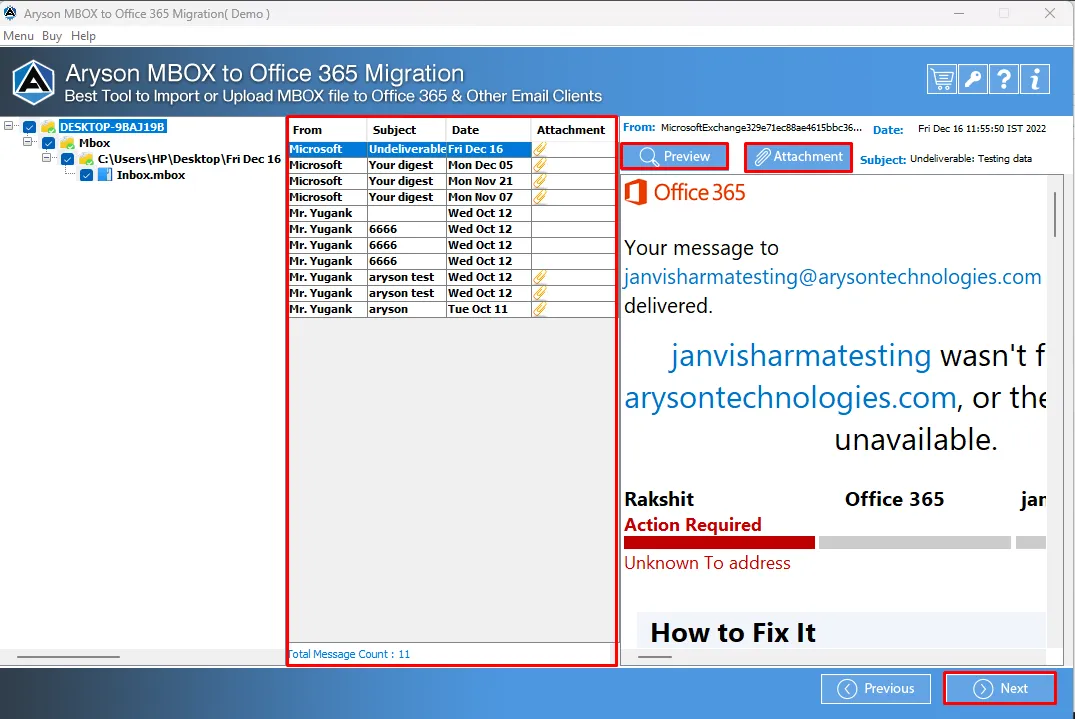The height and width of the screenshot is (719, 1075).
Task: Click the Previous button
Action: 876,688
